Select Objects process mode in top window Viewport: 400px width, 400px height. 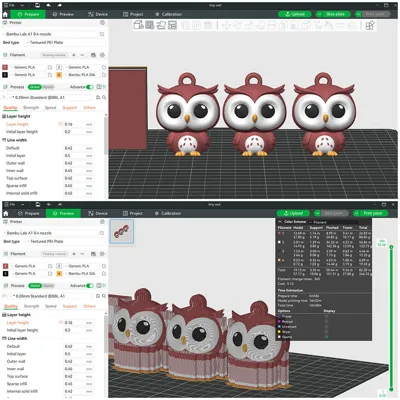[x=48, y=87]
